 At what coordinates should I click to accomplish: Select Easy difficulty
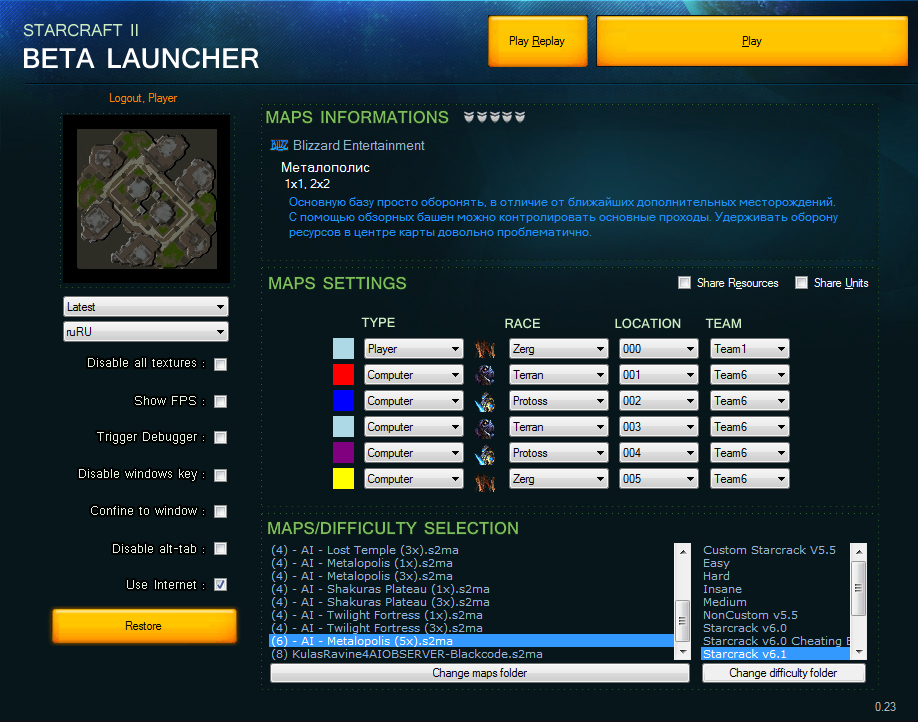click(x=775, y=563)
